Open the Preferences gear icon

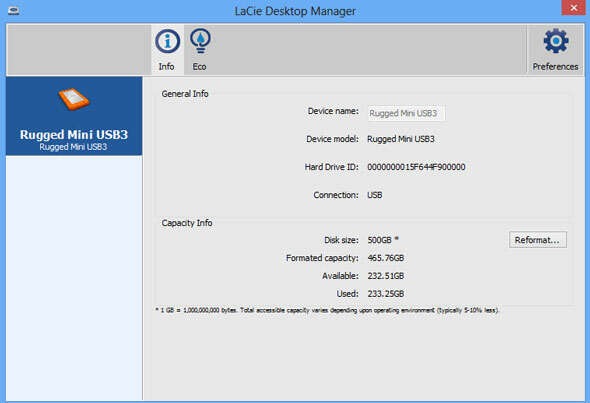[x=556, y=41]
